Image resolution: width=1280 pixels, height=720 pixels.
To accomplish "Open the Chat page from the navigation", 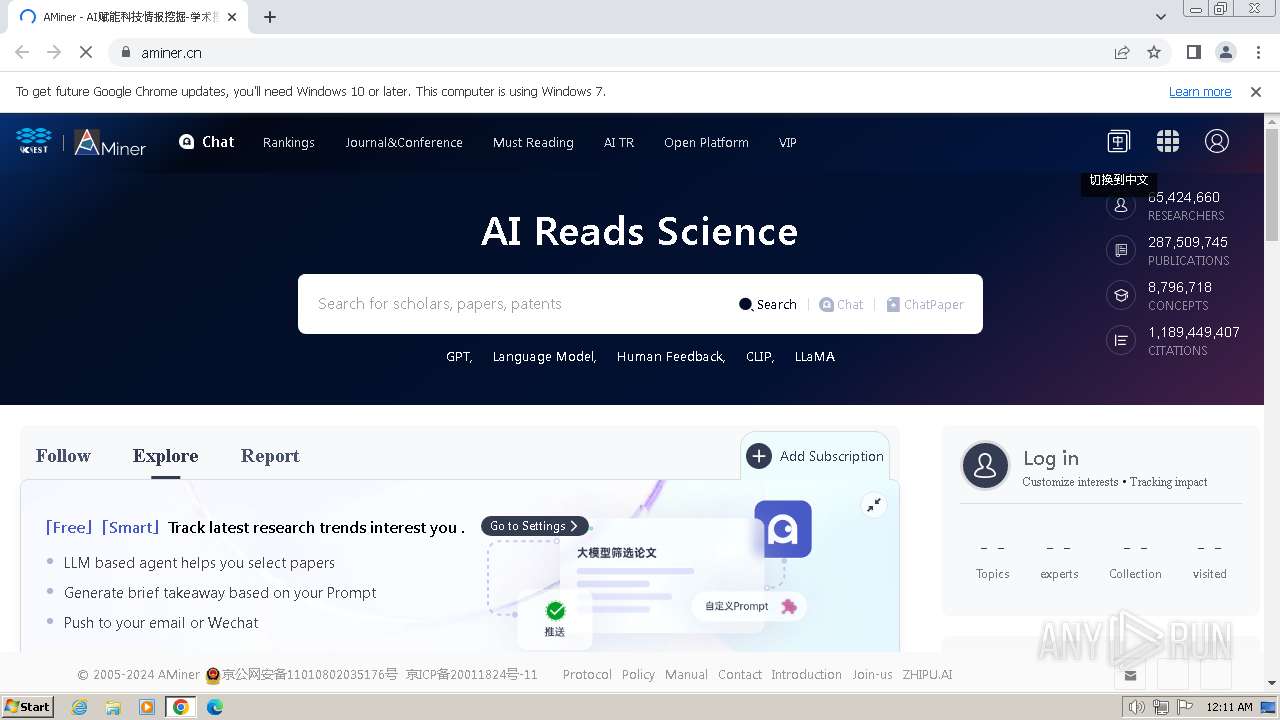I will pos(207,142).
